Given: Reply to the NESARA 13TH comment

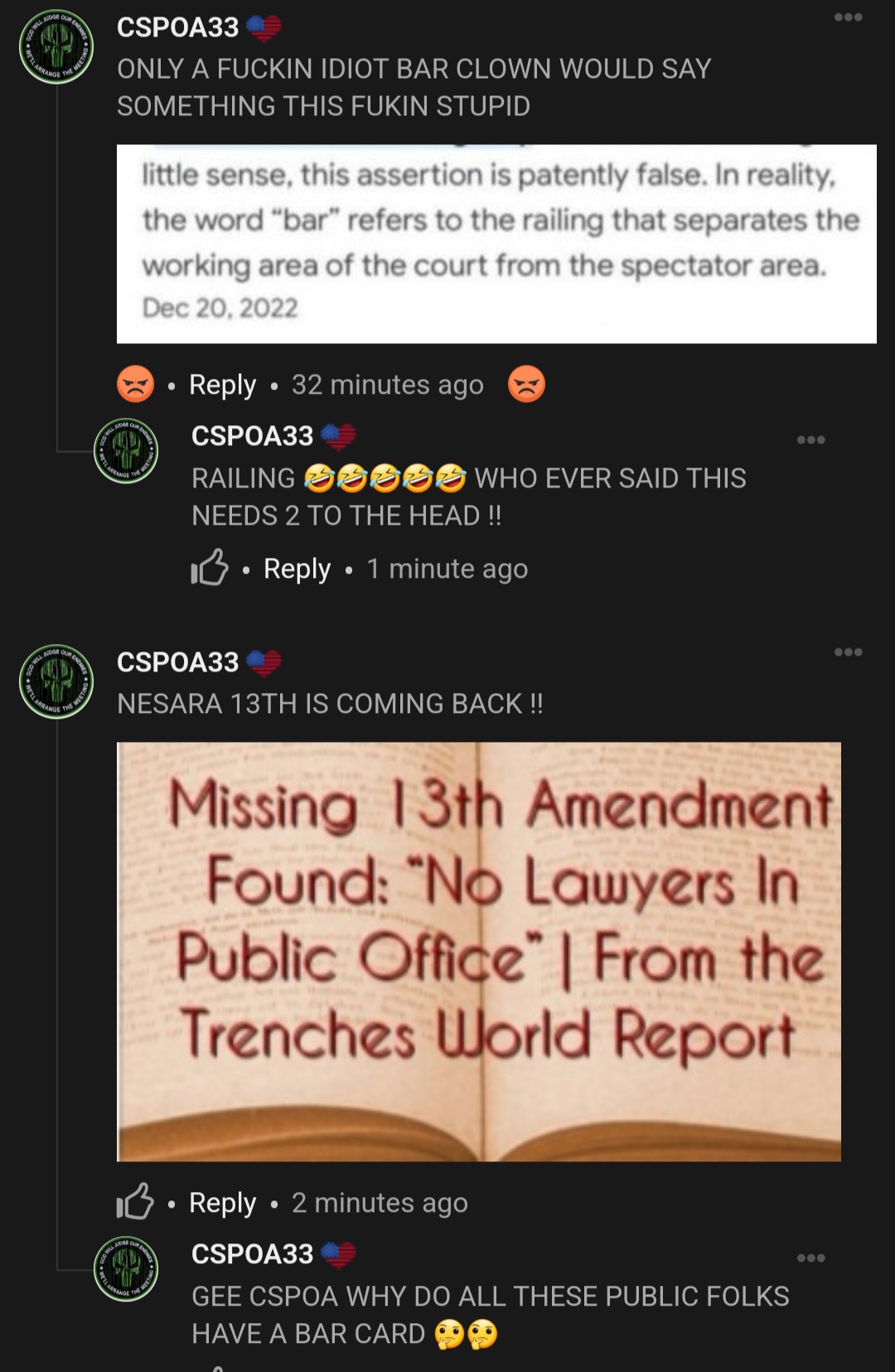Looking at the screenshot, I should coord(222,1203).
